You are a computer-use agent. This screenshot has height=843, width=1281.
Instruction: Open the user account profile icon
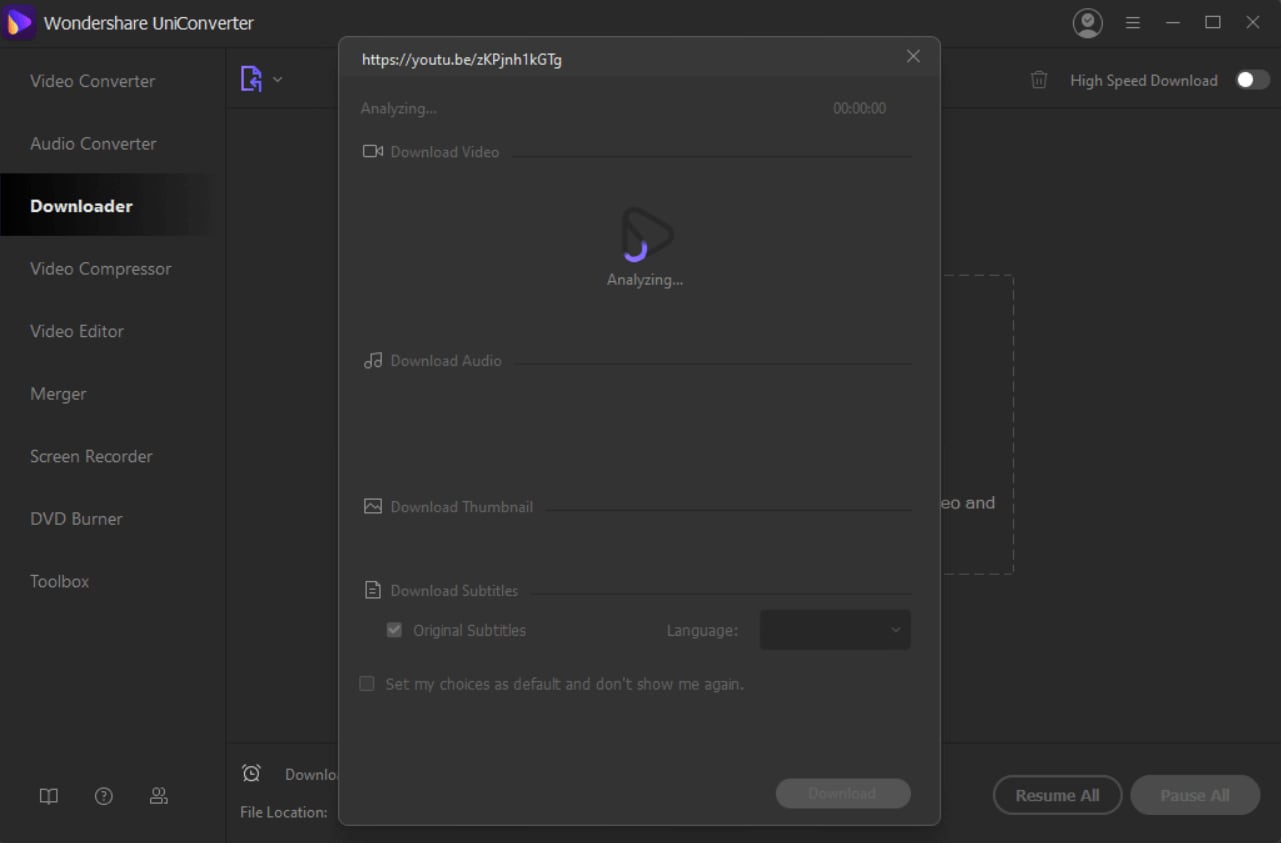(x=1087, y=23)
